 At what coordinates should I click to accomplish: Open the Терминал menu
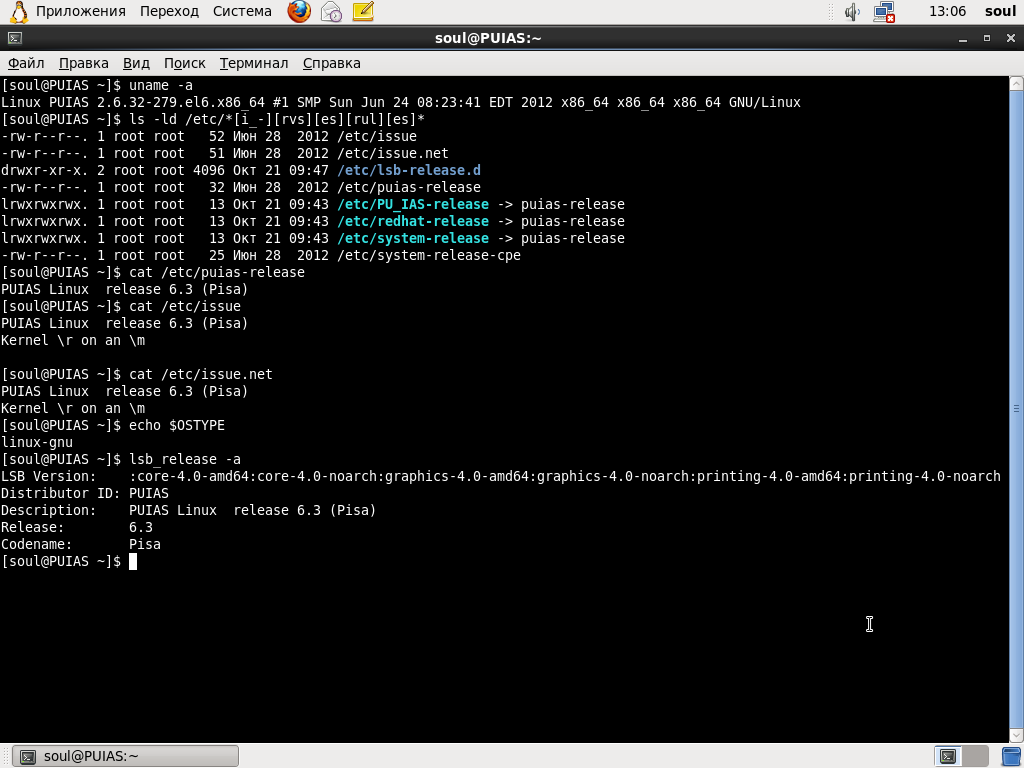pos(253,63)
